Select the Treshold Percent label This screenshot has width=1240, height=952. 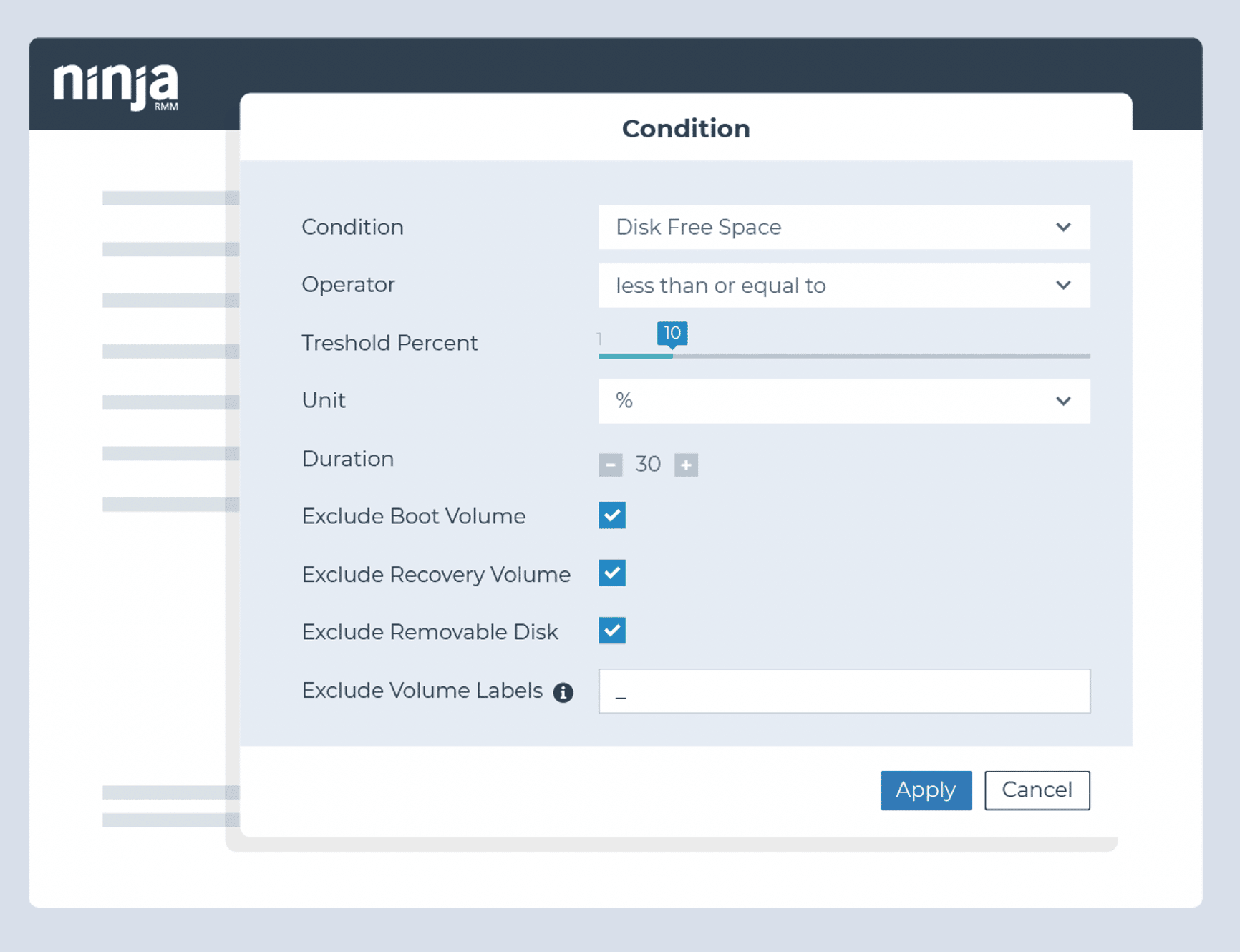389,343
